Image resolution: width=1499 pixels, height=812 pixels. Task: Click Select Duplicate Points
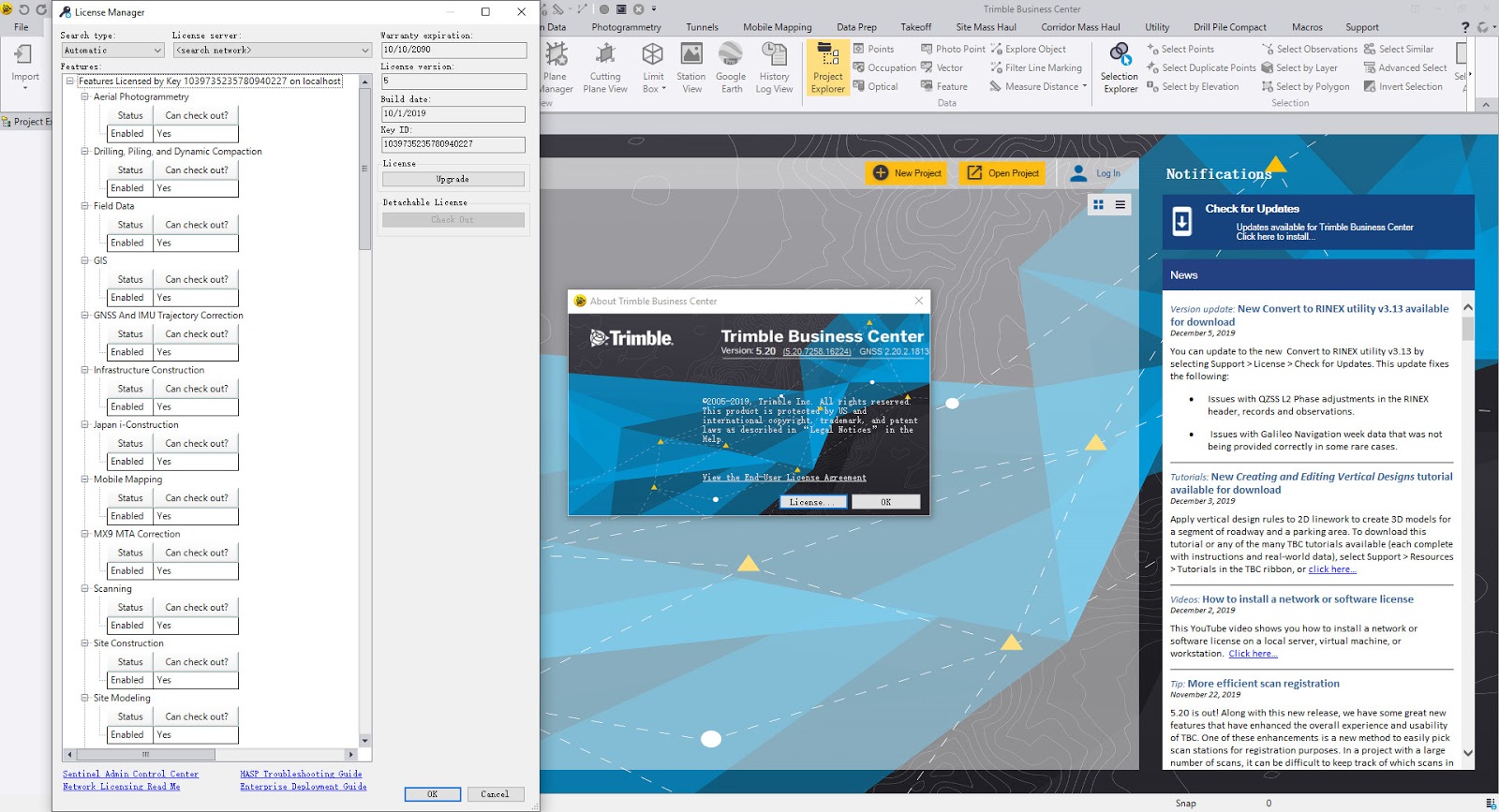[x=1201, y=67]
